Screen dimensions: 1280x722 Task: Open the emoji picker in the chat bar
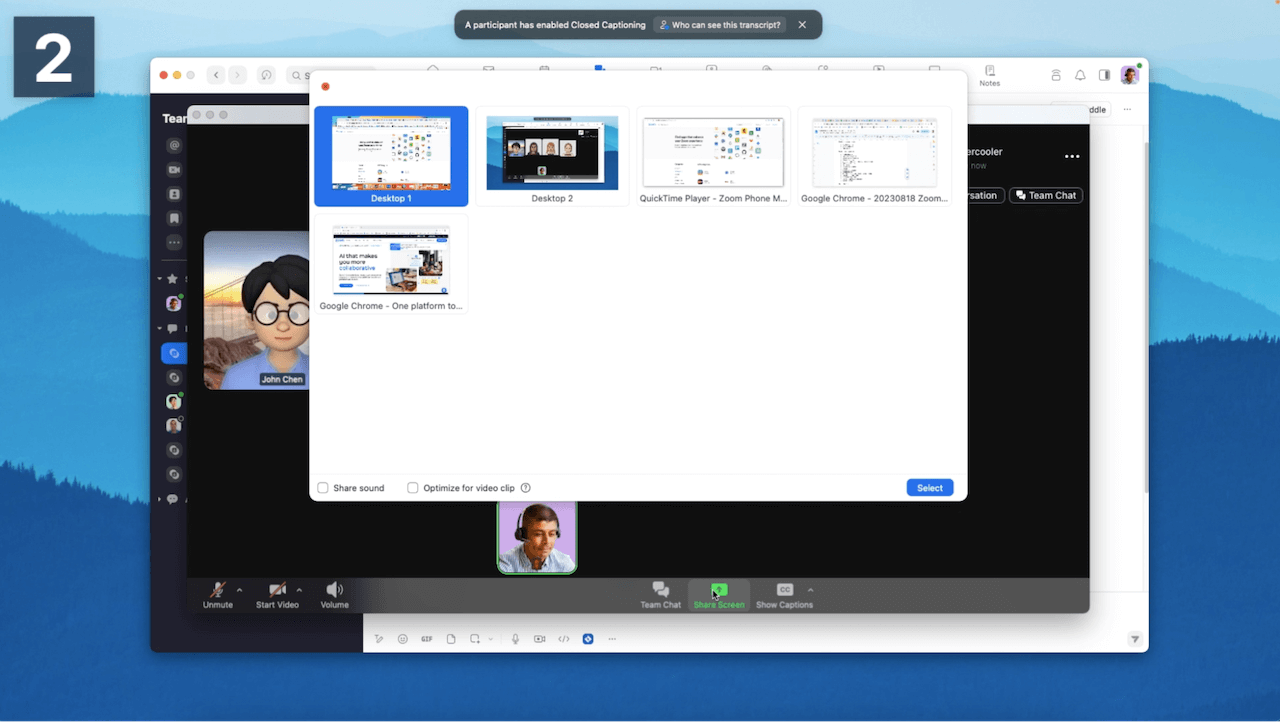pos(402,638)
